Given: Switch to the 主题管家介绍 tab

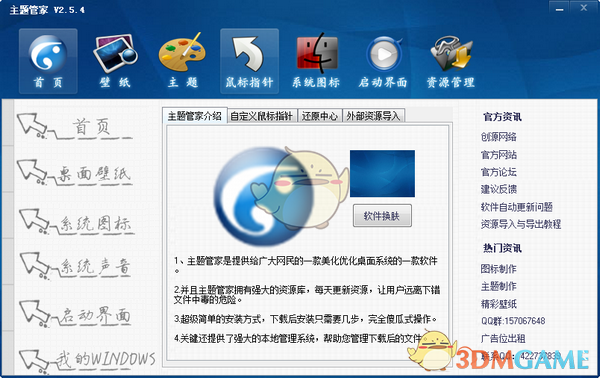Looking at the screenshot, I should coord(195,116).
